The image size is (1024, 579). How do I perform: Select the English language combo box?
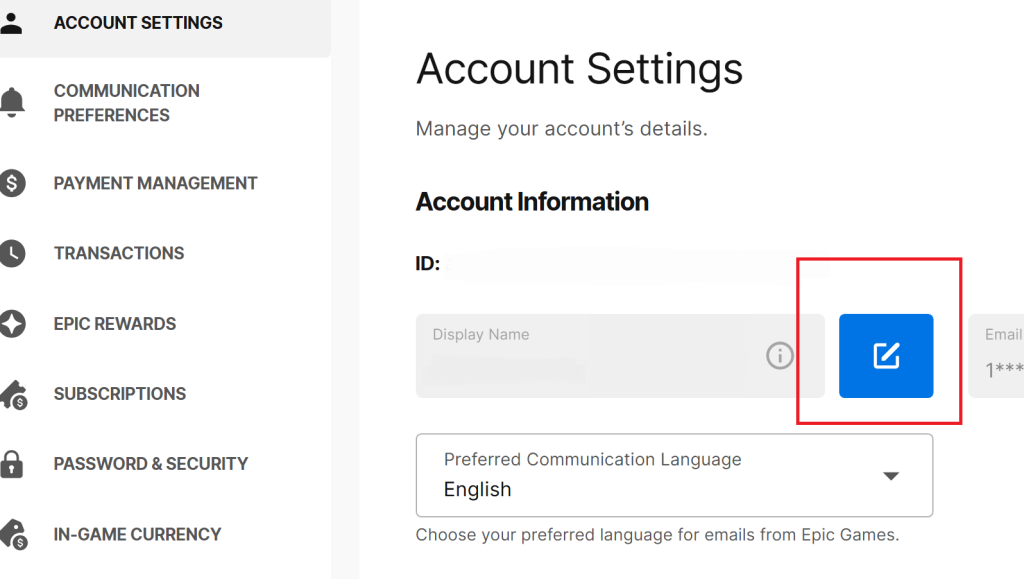[674, 475]
